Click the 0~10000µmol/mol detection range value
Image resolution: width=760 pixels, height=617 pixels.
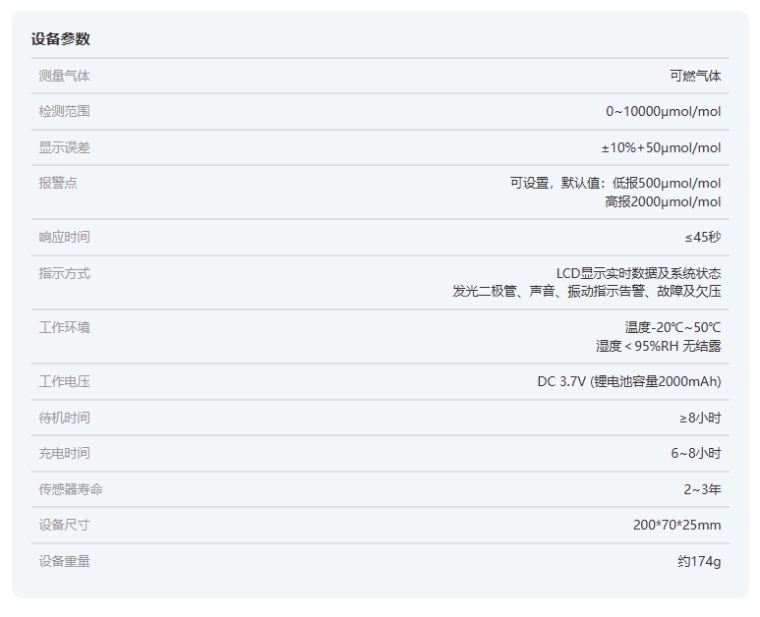coord(663,112)
